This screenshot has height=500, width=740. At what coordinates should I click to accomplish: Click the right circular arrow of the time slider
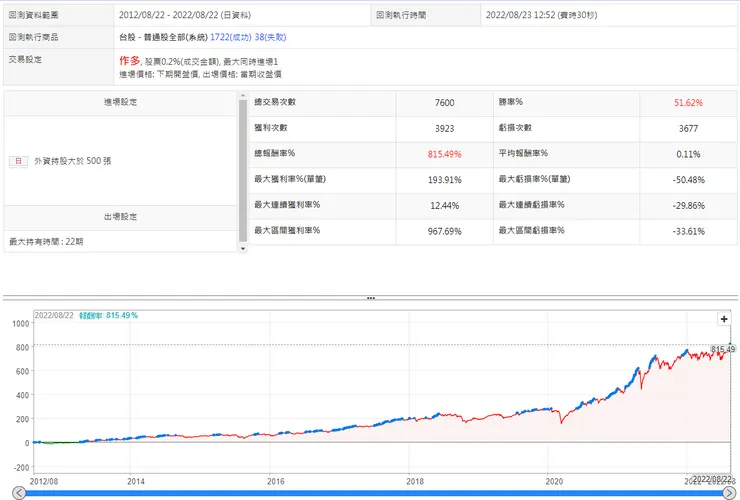click(x=729, y=493)
